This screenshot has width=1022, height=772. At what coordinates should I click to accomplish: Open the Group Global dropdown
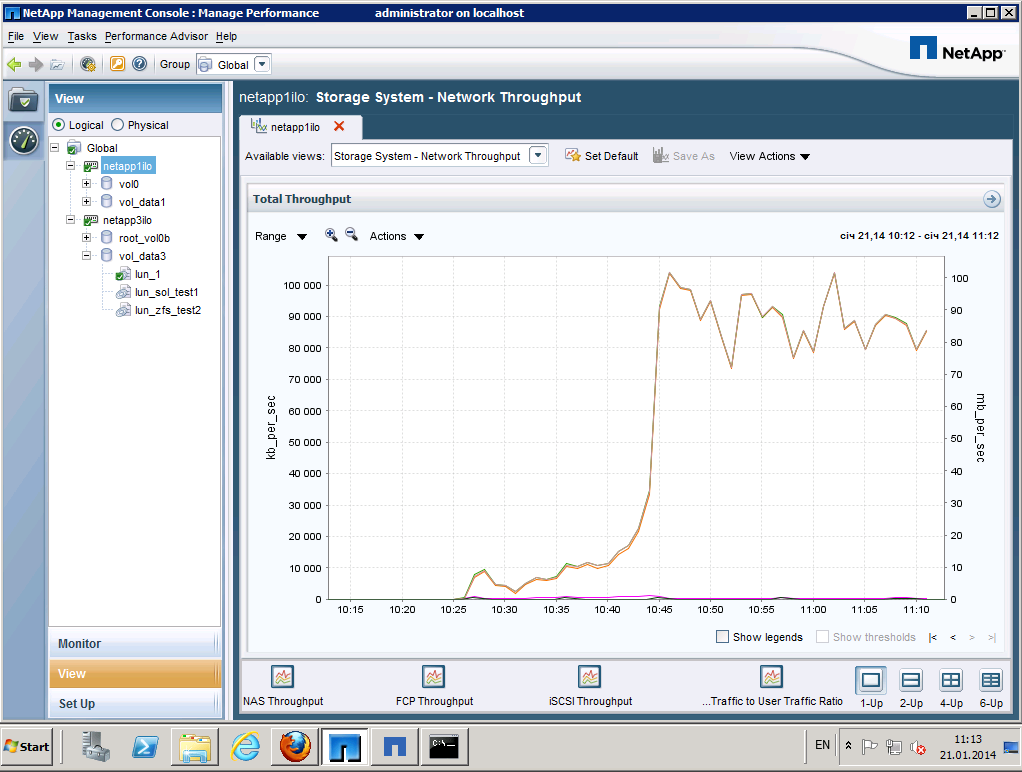(x=262, y=64)
